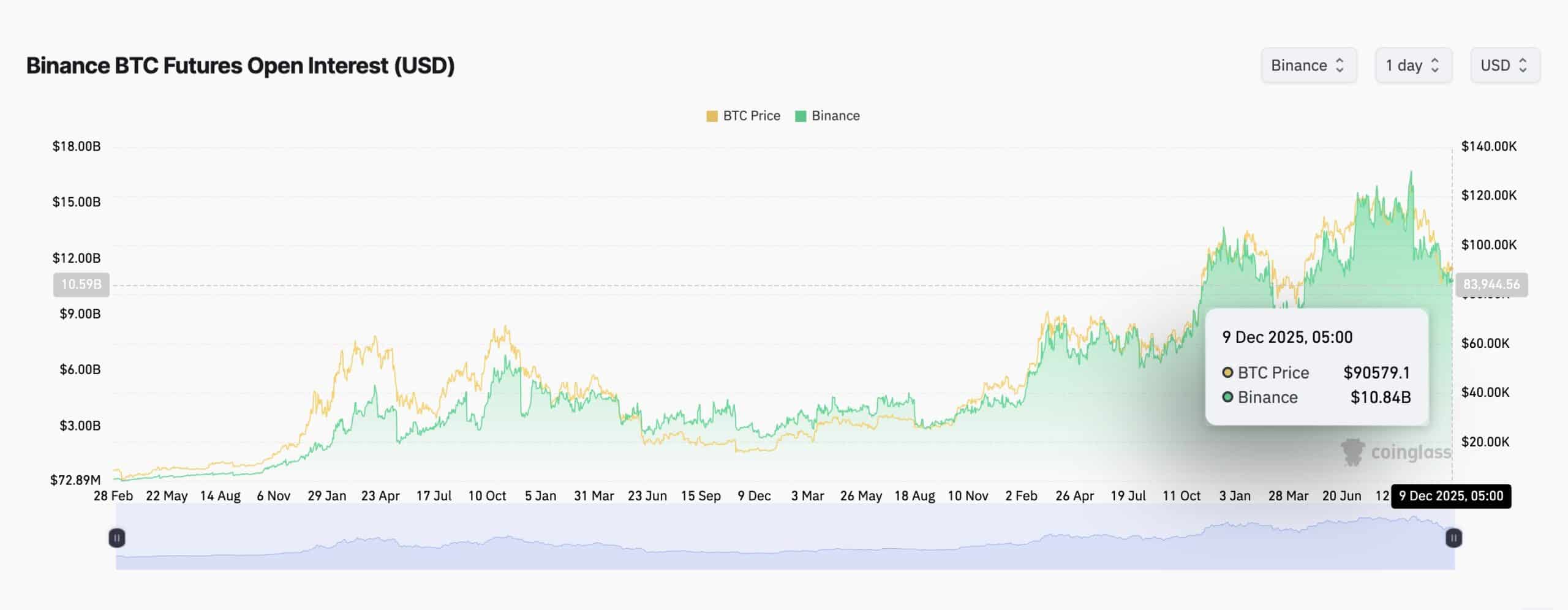
Task: Click the pause icon on the left range handle
Action: tap(116, 538)
